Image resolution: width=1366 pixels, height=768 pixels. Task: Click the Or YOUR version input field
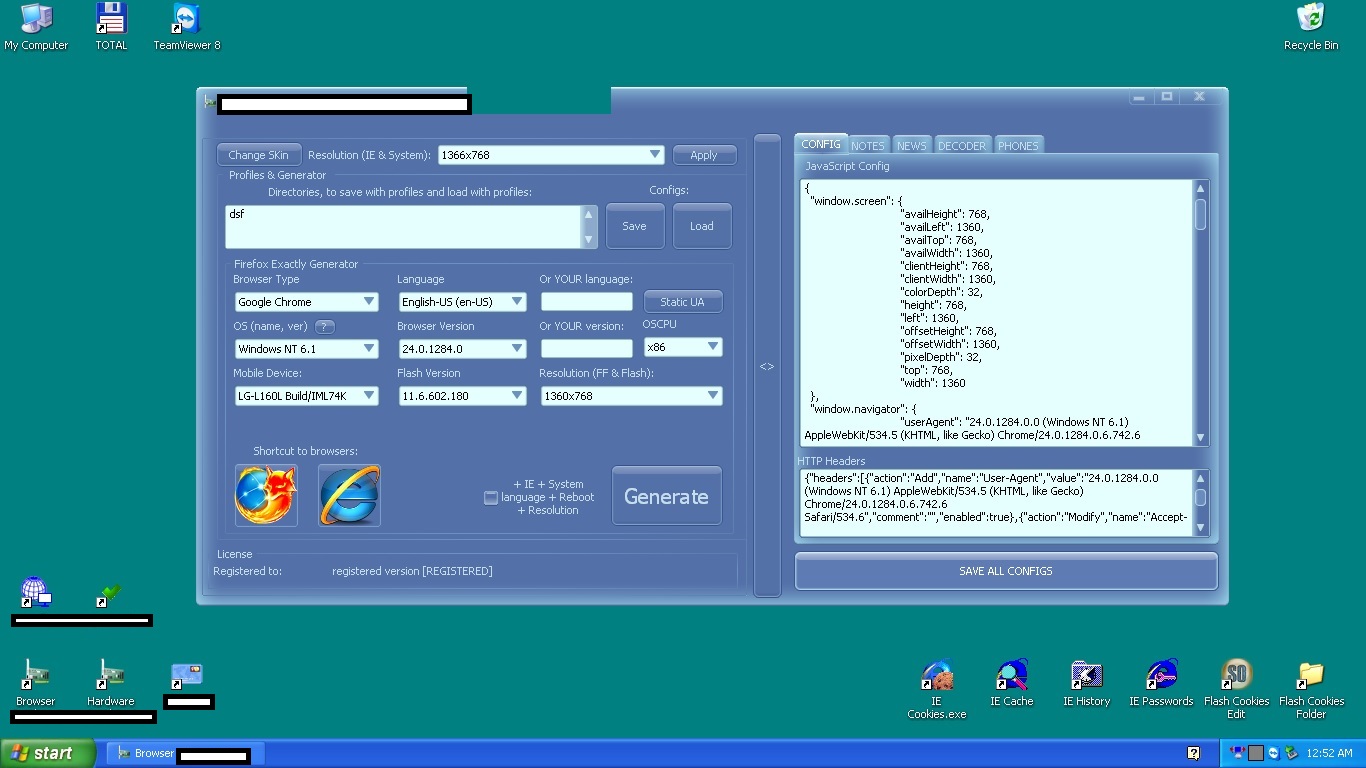coord(587,348)
